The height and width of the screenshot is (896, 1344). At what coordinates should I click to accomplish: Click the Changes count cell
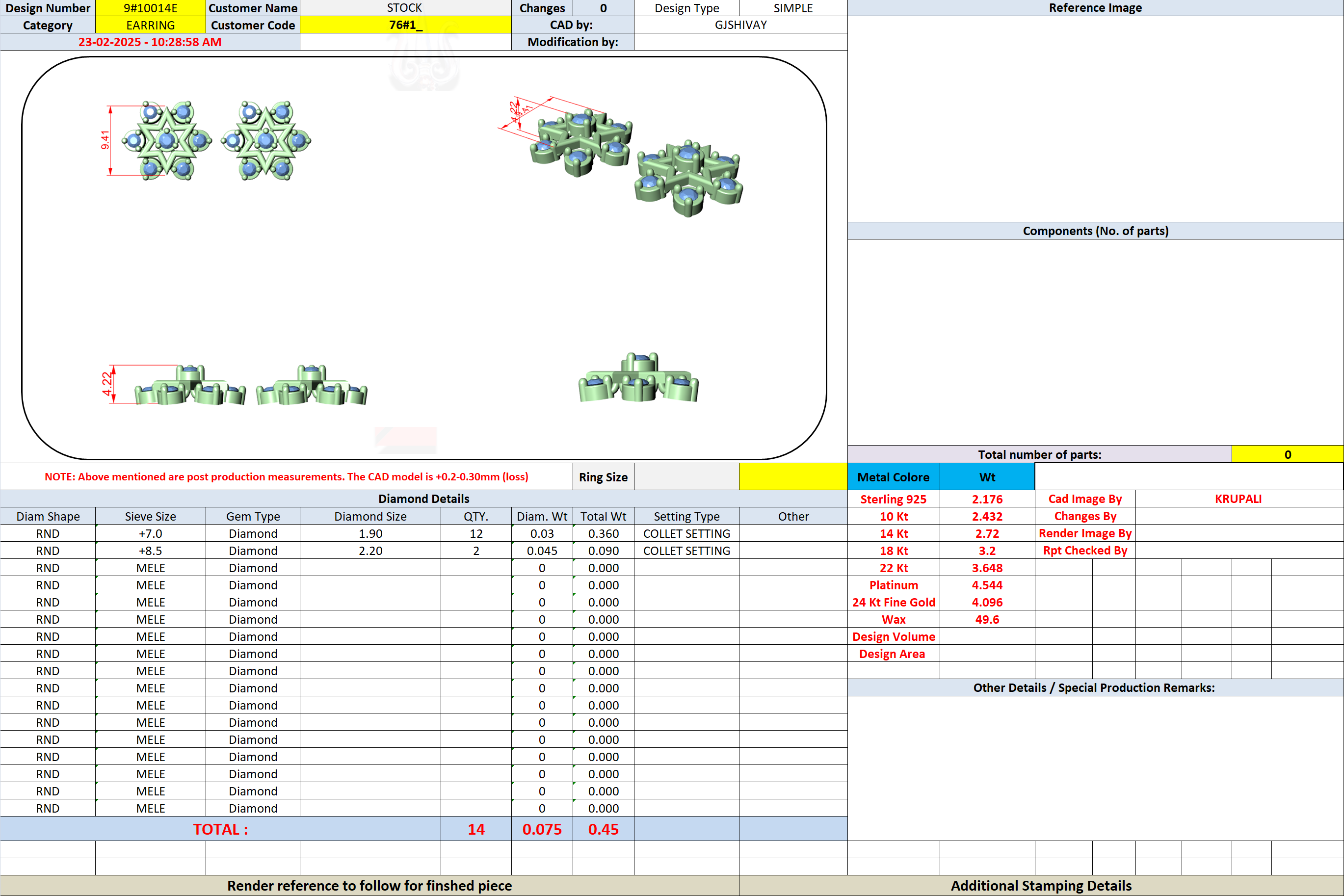point(604,8)
